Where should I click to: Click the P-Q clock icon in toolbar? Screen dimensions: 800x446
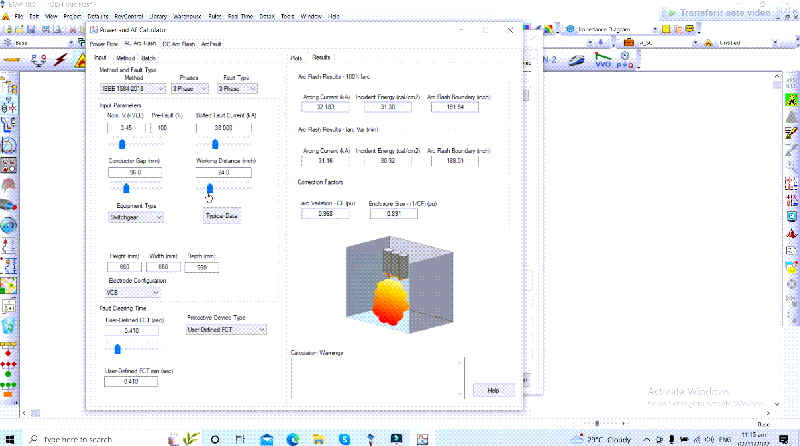[623, 61]
